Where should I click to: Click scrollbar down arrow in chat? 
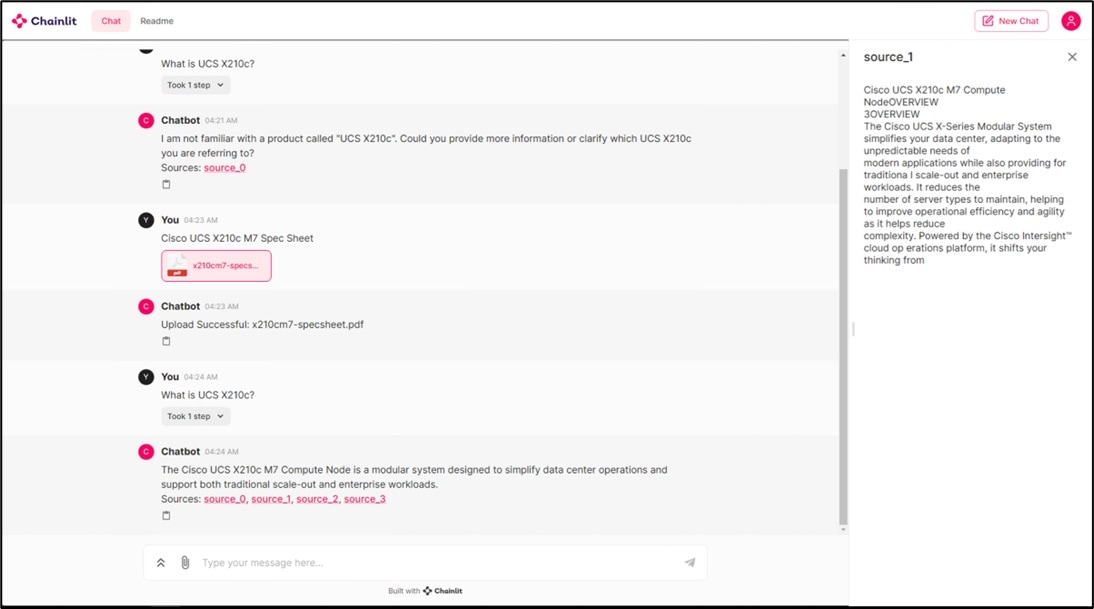pyautogui.click(x=843, y=529)
